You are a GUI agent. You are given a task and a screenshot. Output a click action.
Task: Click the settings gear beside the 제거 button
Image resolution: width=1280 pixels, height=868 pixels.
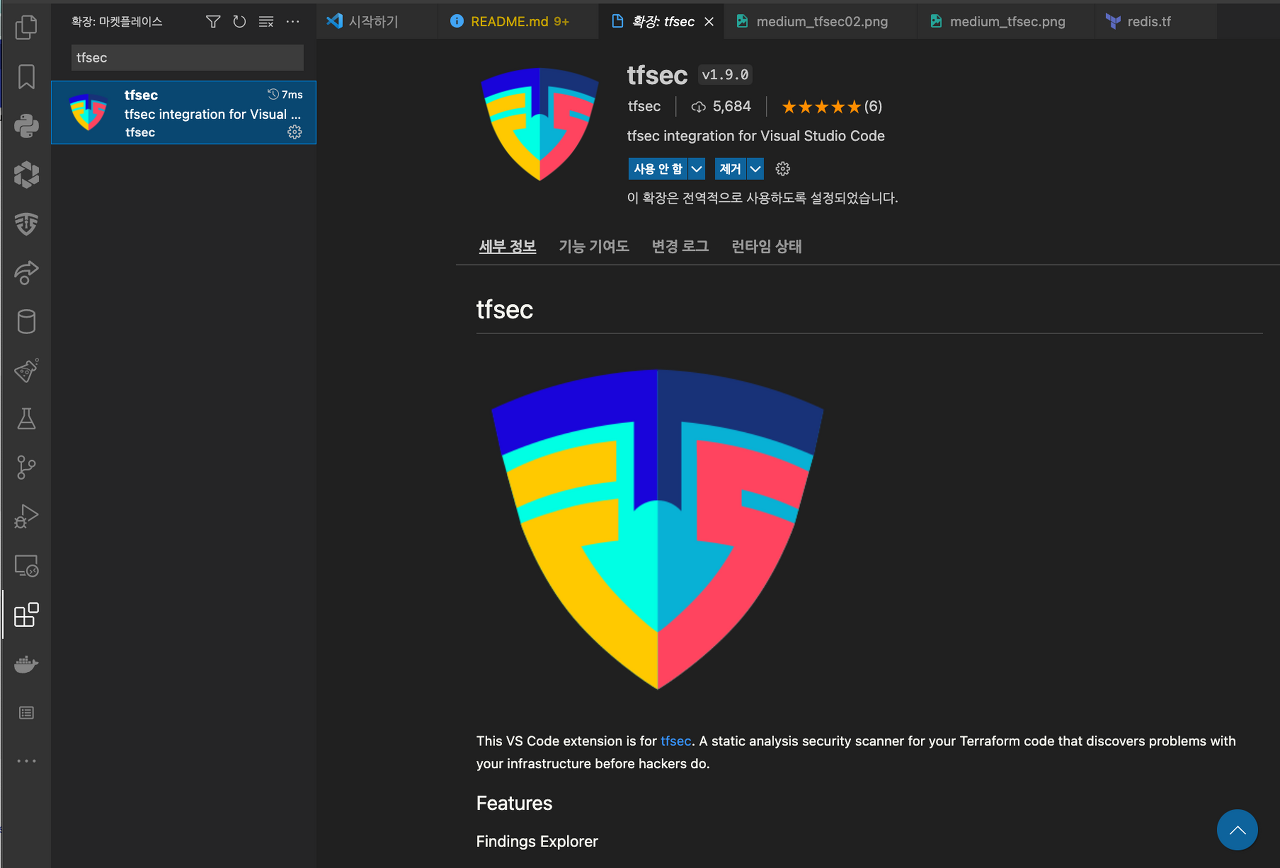783,169
